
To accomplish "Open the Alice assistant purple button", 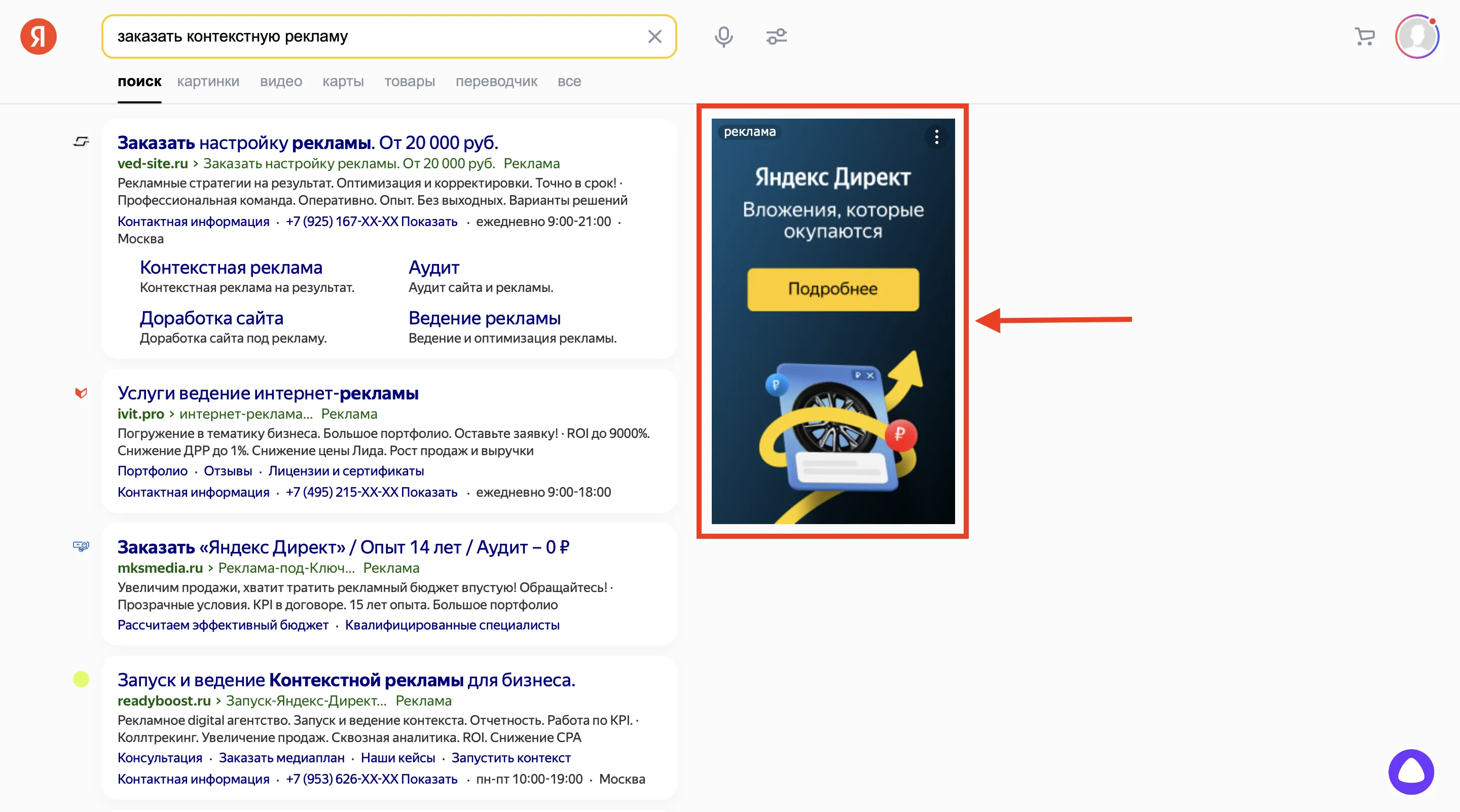I will 1411,771.
